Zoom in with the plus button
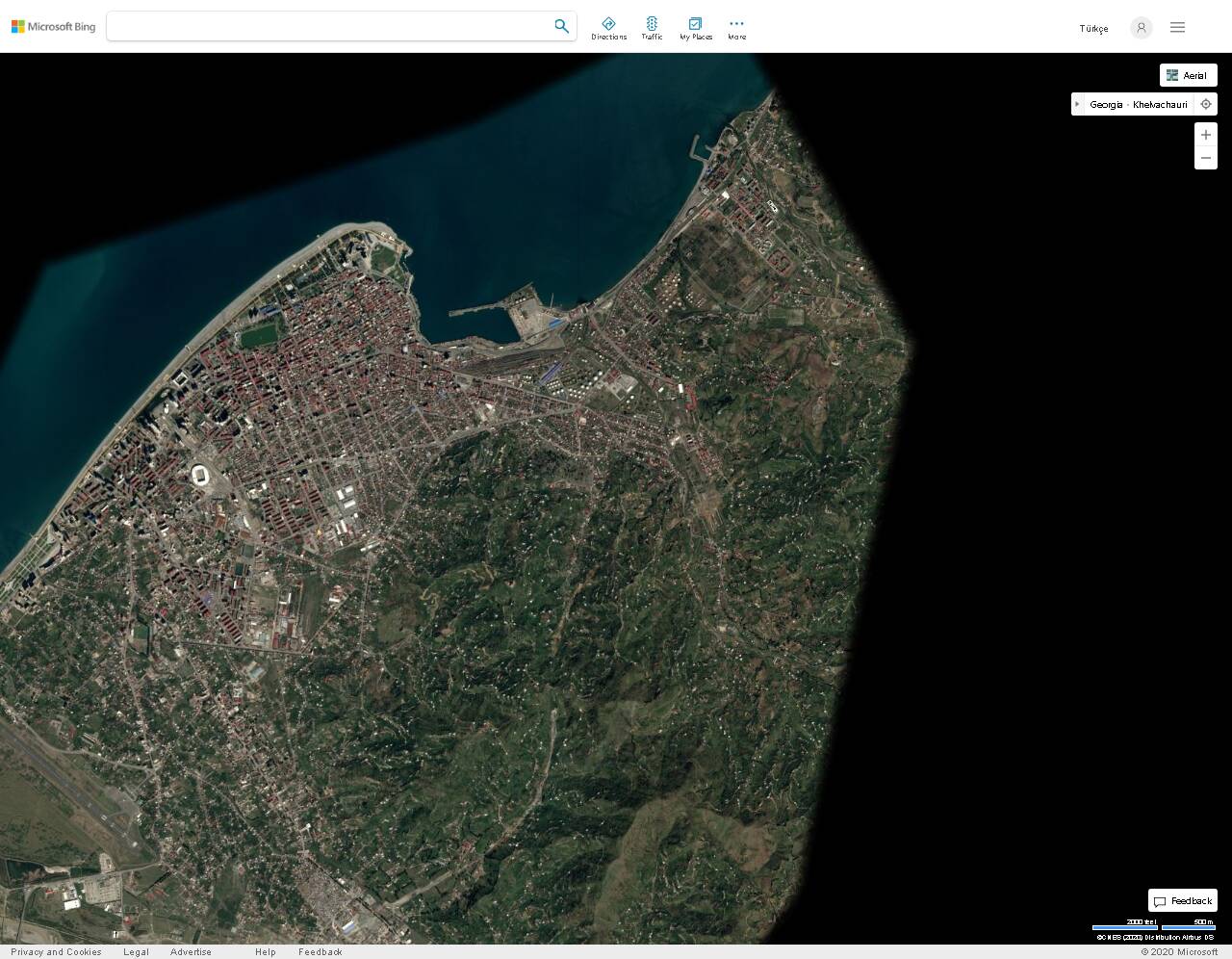Image resolution: width=1232 pixels, height=959 pixels. coord(1206,135)
